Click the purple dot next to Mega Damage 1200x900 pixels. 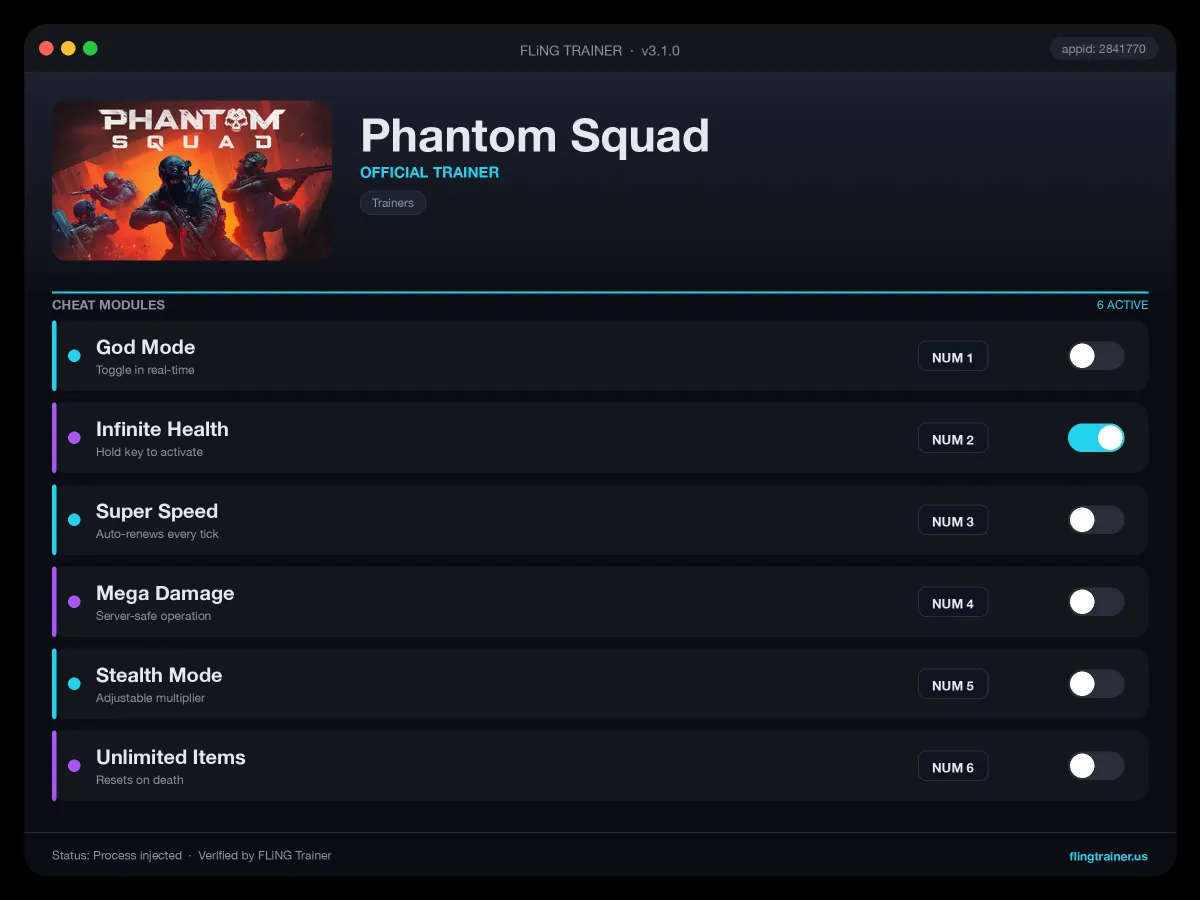point(74,602)
